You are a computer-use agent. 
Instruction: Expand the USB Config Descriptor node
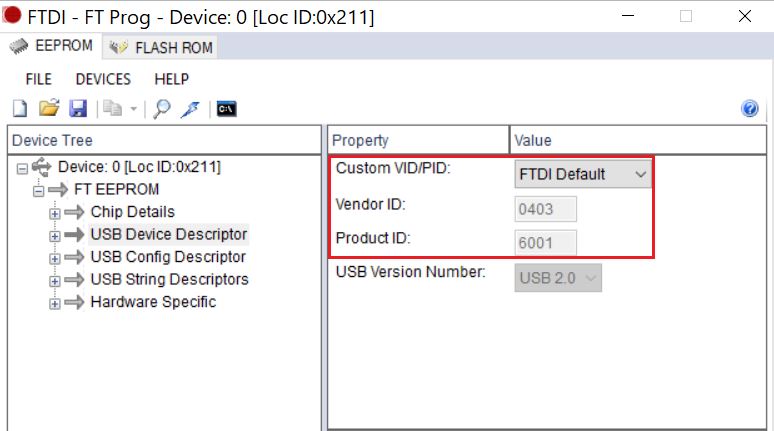point(54,257)
